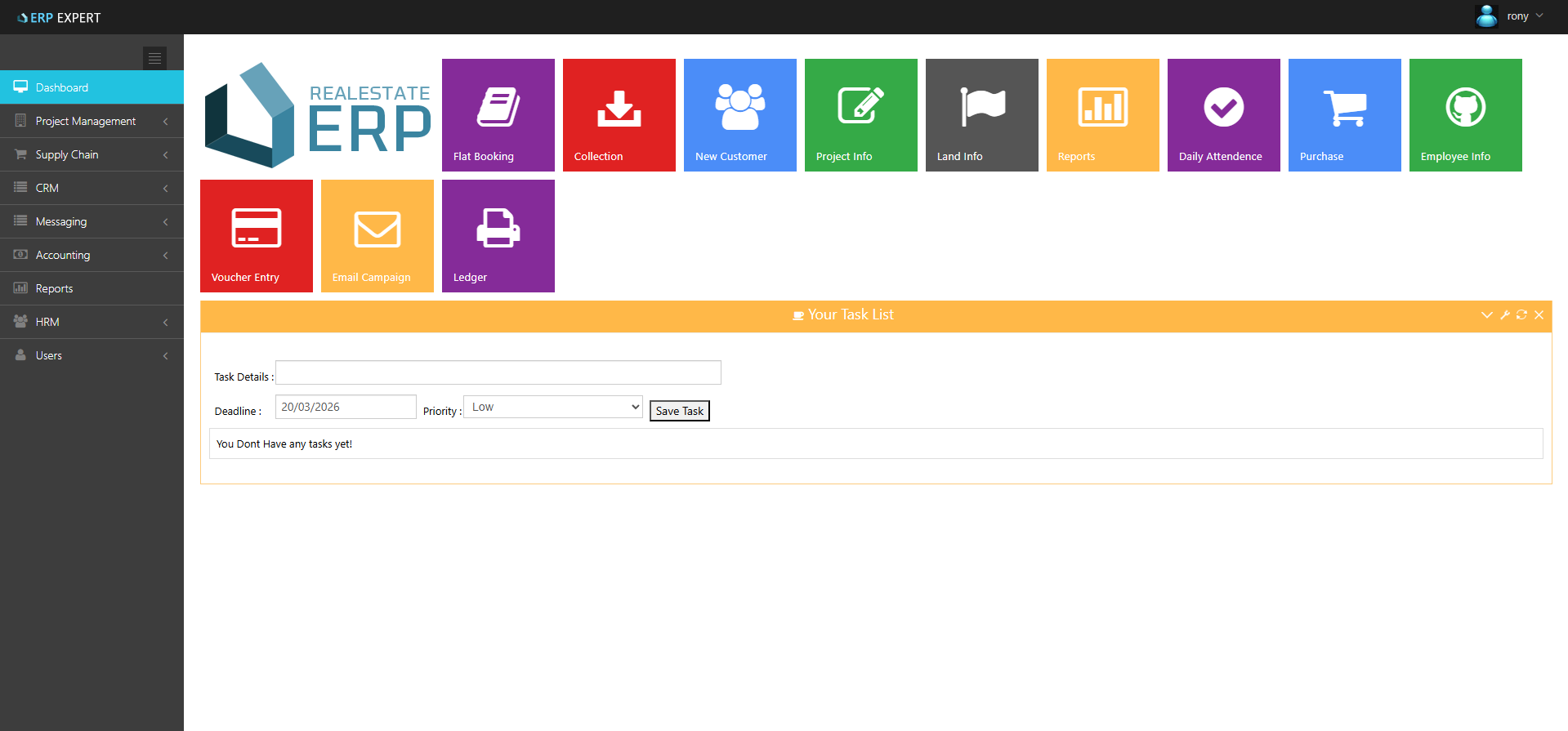Viewport: 1568px width, 731px height.
Task: Select Dashboard in the sidebar
Action: 92,87
